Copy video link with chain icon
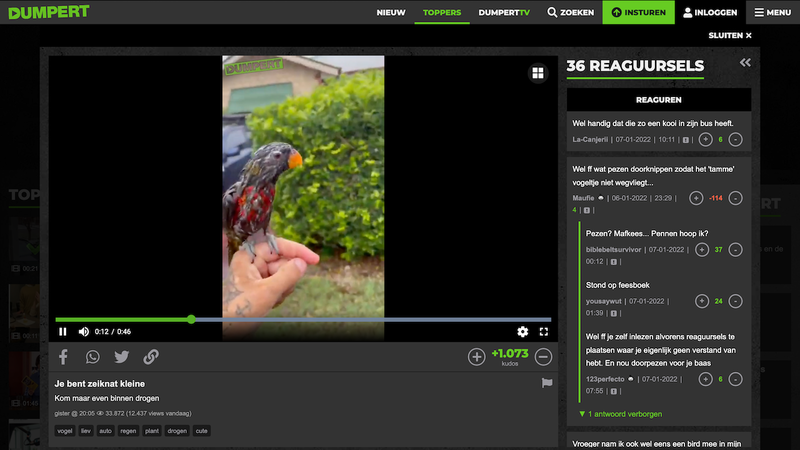 point(151,357)
